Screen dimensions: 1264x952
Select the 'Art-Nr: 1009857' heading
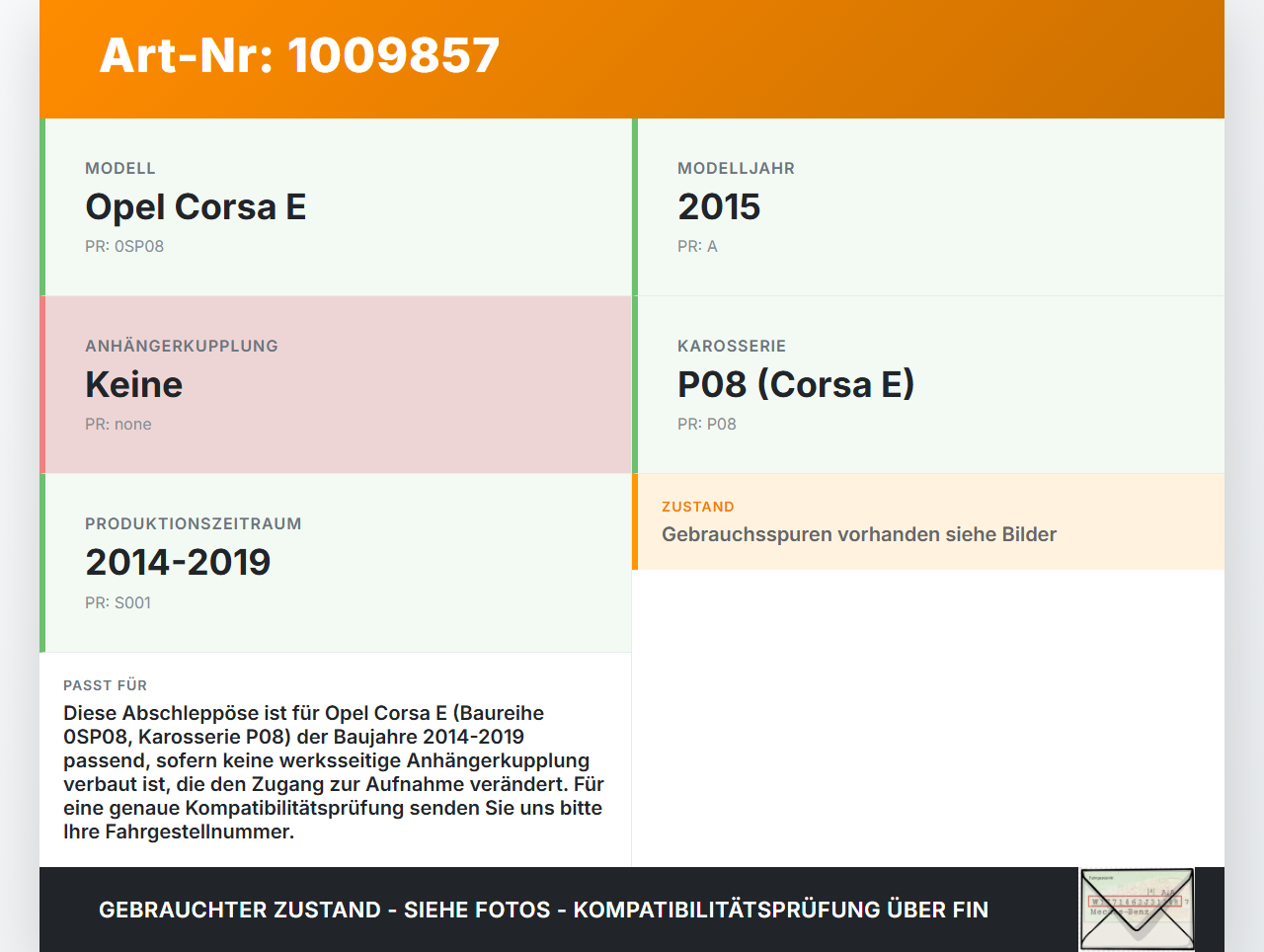[x=299, y=55]
